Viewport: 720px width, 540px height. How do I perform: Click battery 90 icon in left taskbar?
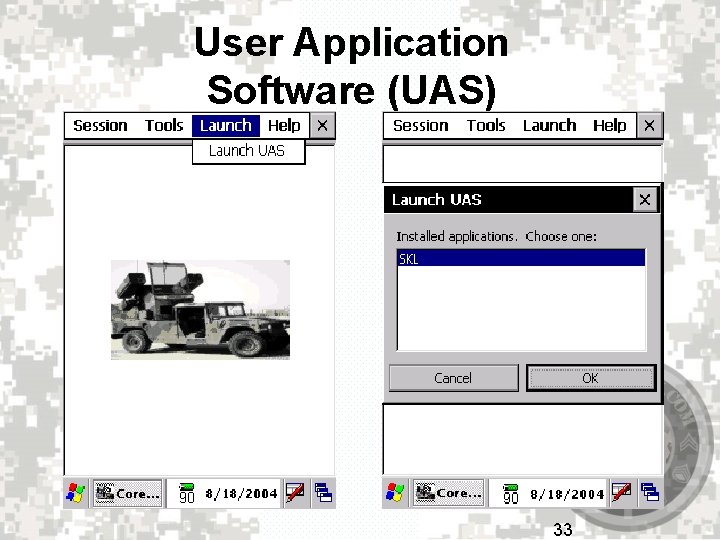click(187, 493)
